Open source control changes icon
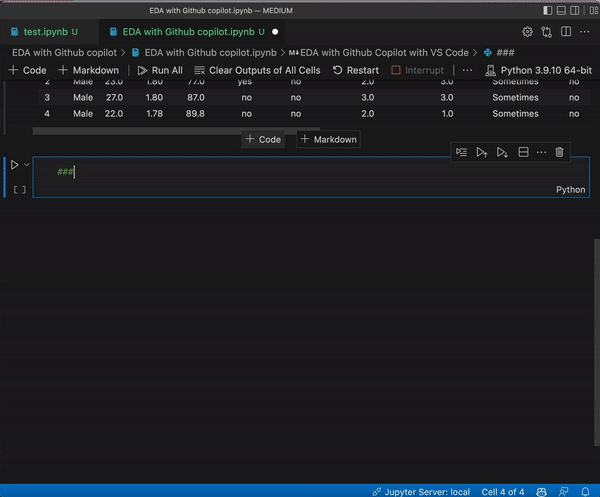This screenshot has height=497, width=600. click(546, 32)
